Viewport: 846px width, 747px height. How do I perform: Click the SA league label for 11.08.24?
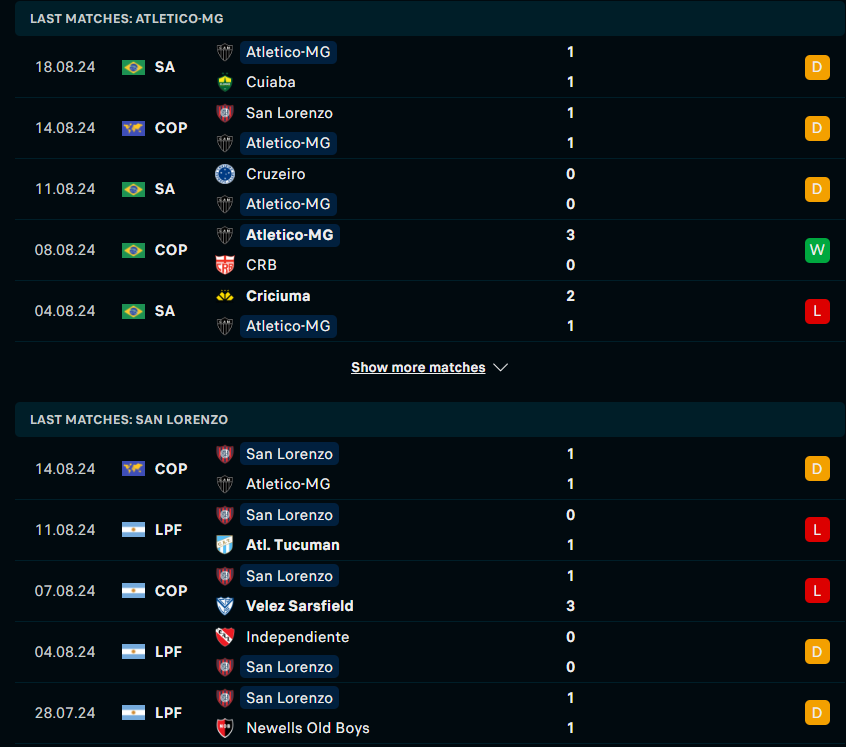(165, 189)
